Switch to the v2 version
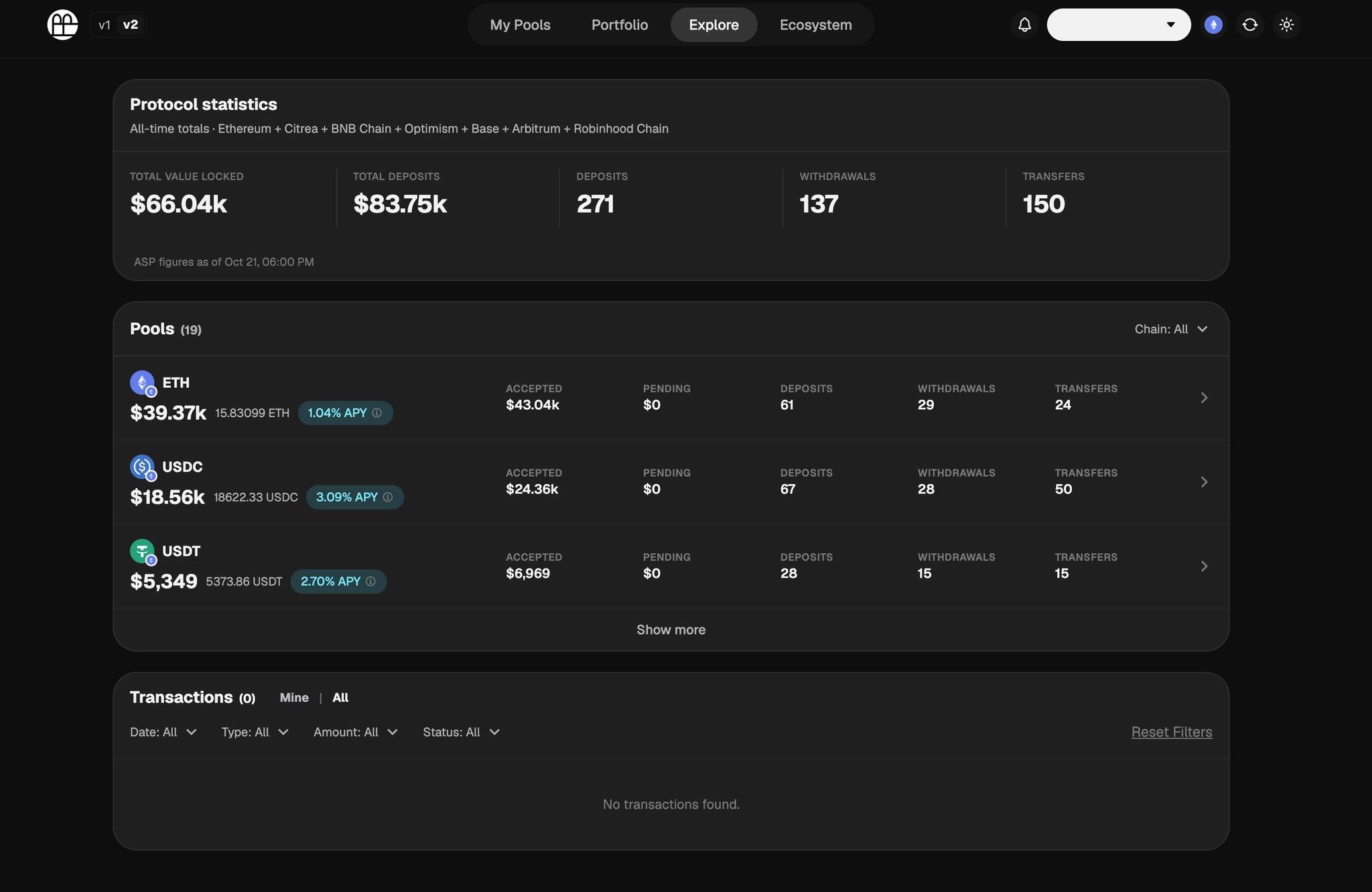1372x892 pixels. pyautogui.click(x=131, y=25)
